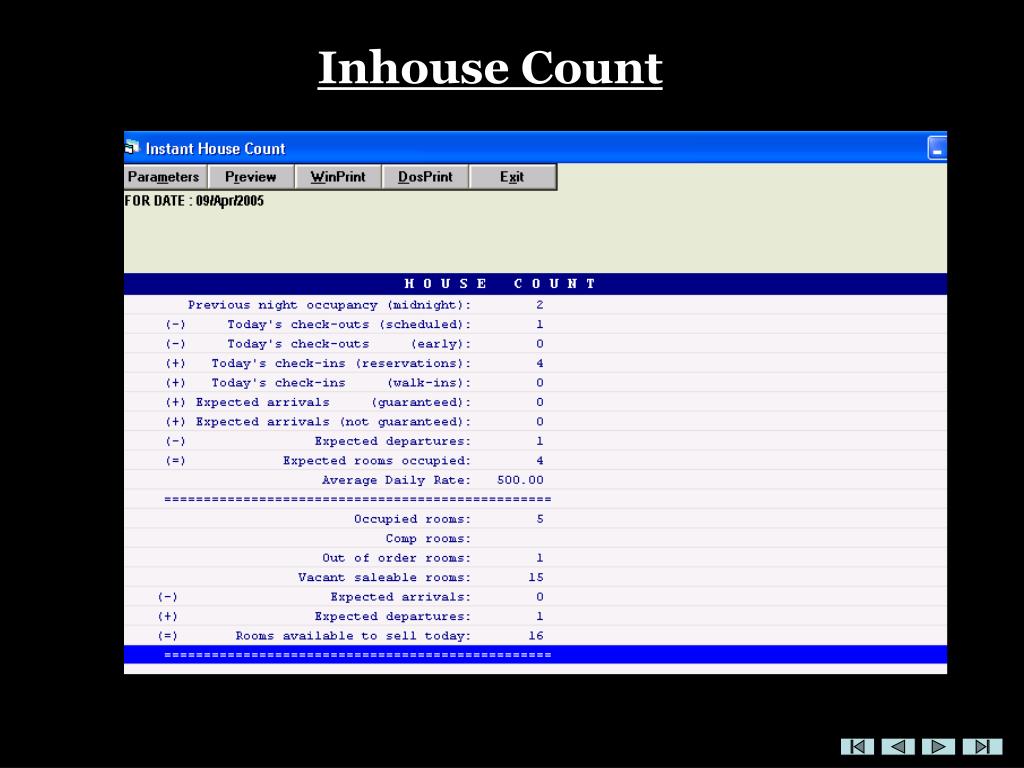1024x768 pixels.
Task: Select Expected rooms occupied row
Action: [535, 460]
